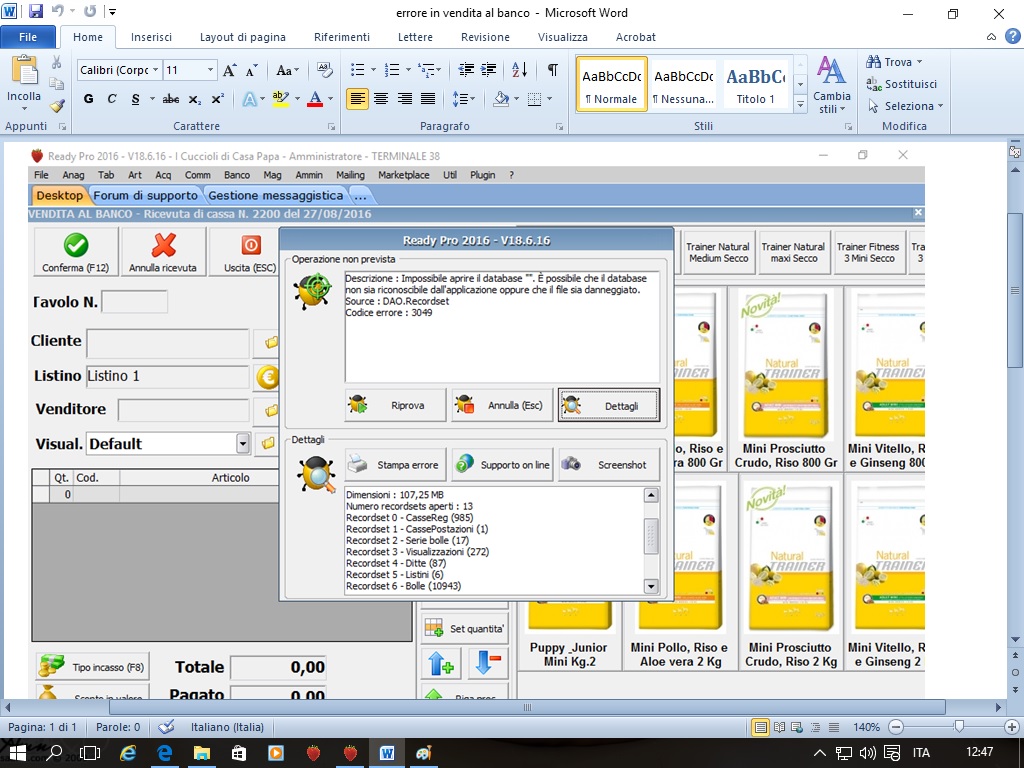Apply the Titolo 1 style

click(756, 85)
